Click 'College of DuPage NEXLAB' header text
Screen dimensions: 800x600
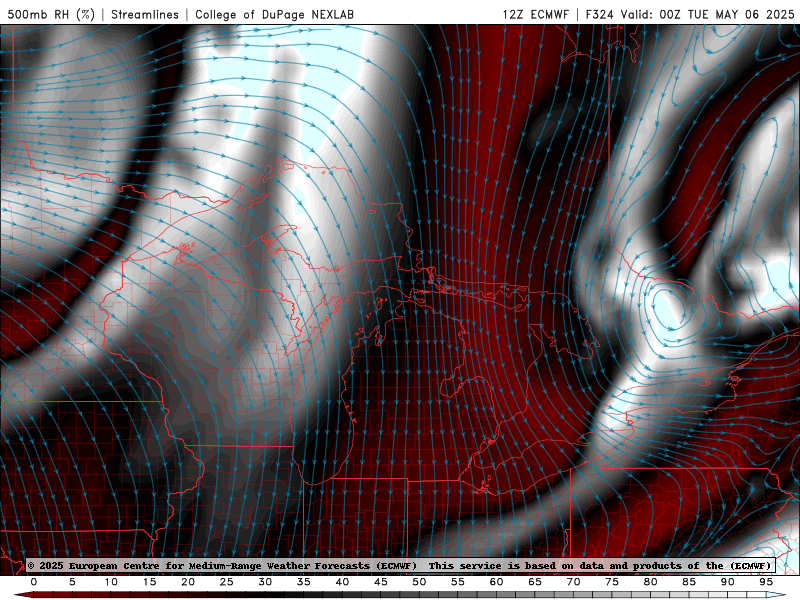(x=274, y=14)
